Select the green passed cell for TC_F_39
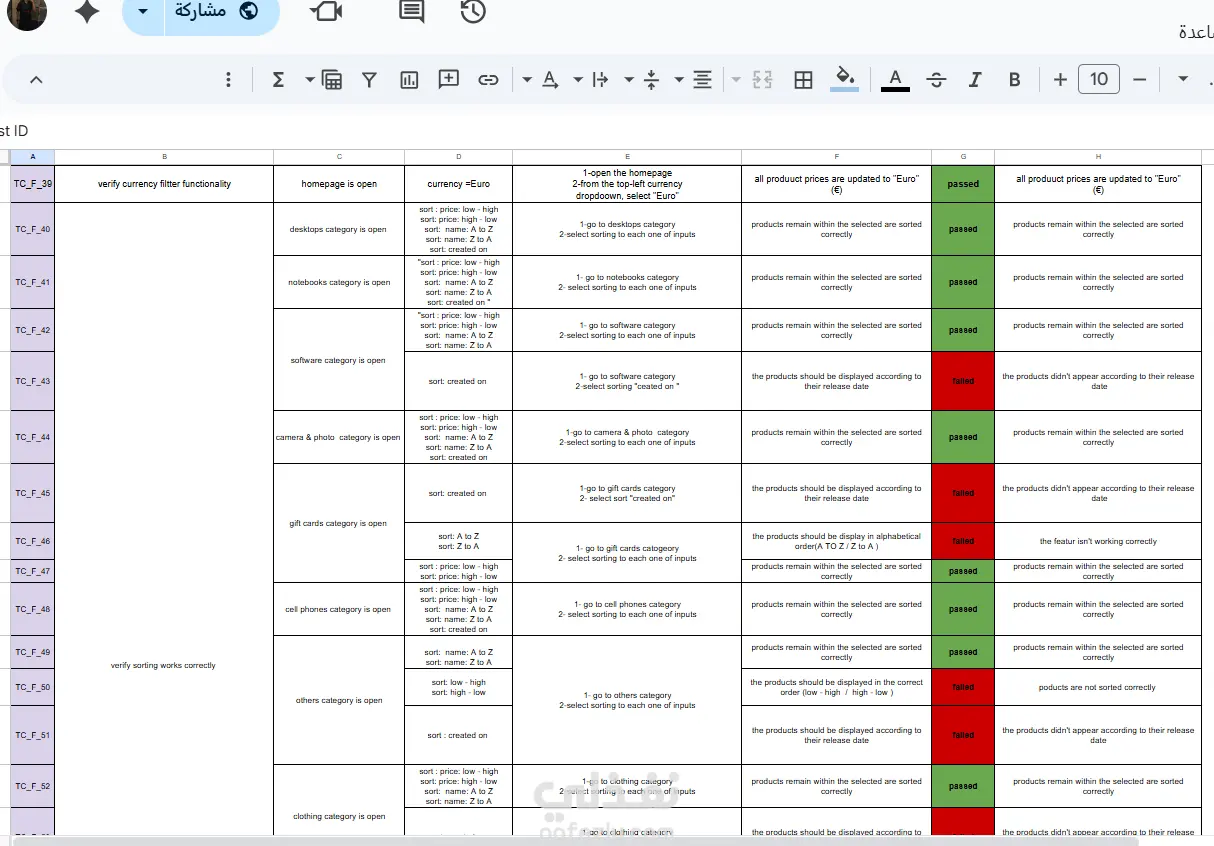Viewport: 1214px width, 846px height. coord(963,184)
